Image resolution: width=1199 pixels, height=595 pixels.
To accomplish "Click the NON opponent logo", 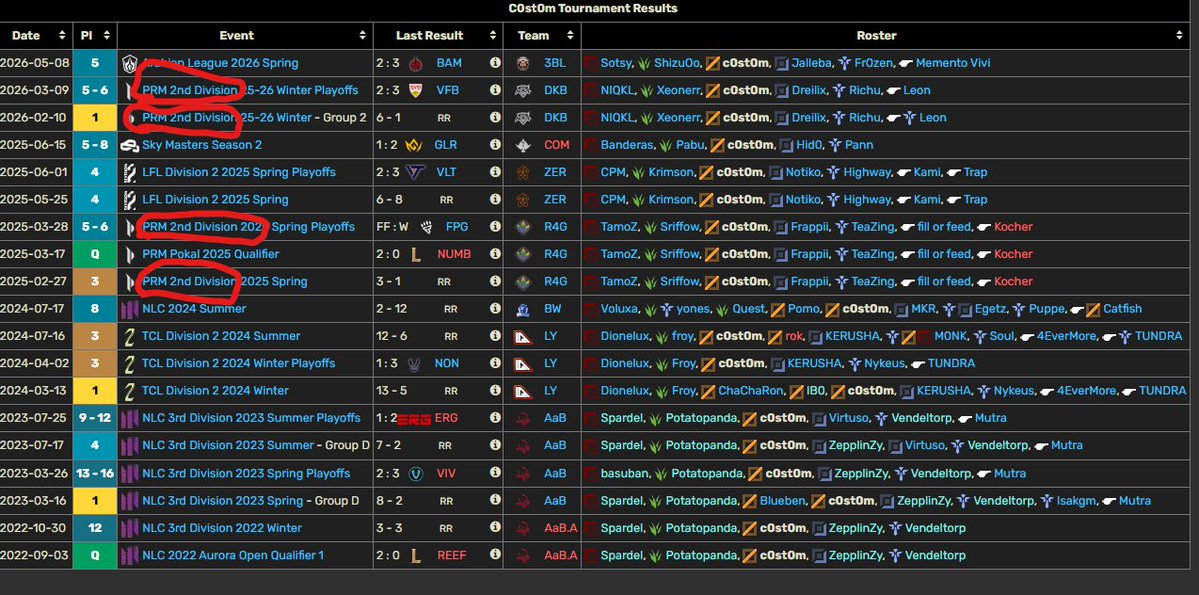I will [x=415, y=363].
